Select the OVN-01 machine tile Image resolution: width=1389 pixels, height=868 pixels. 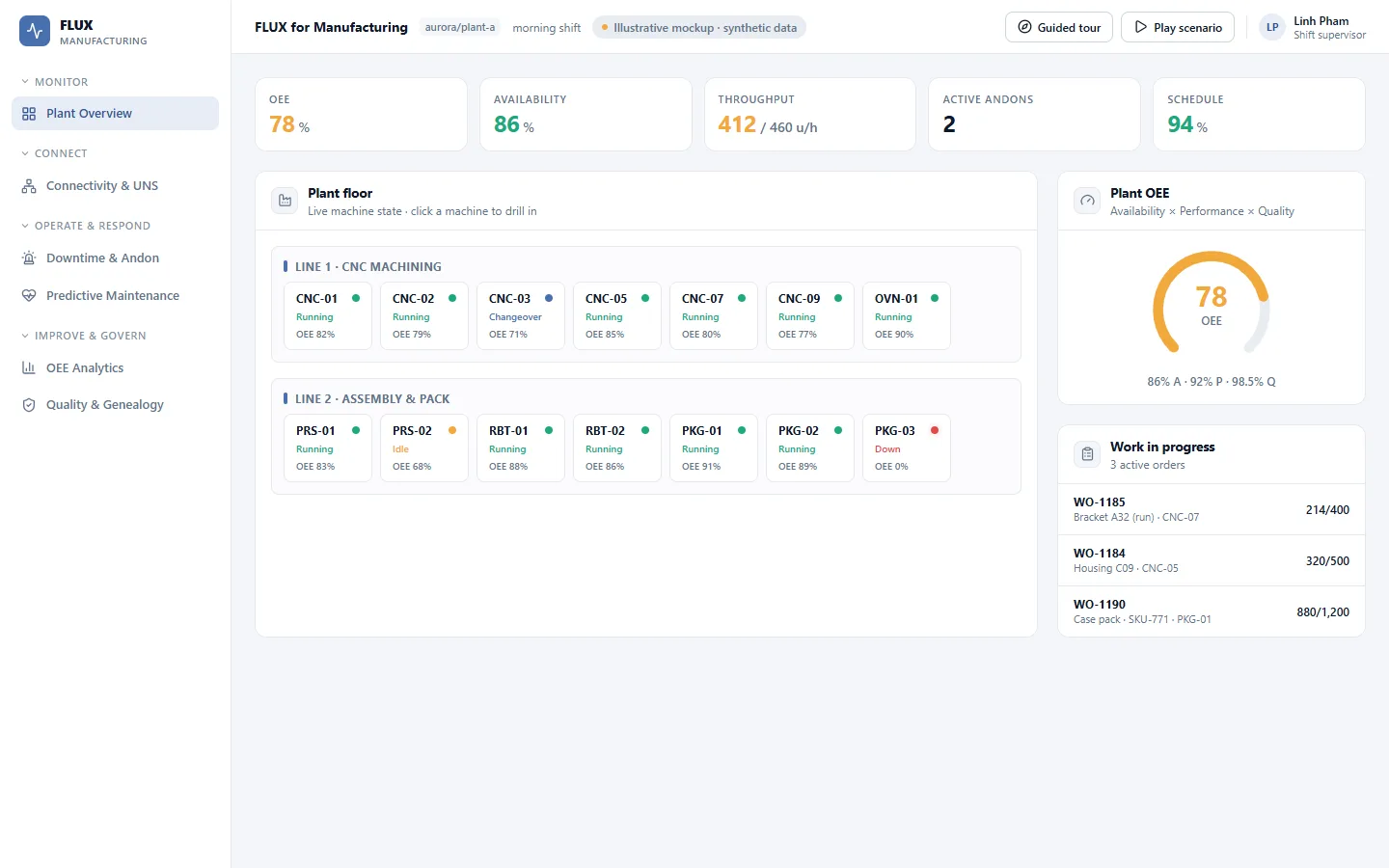tap(907, 315)
